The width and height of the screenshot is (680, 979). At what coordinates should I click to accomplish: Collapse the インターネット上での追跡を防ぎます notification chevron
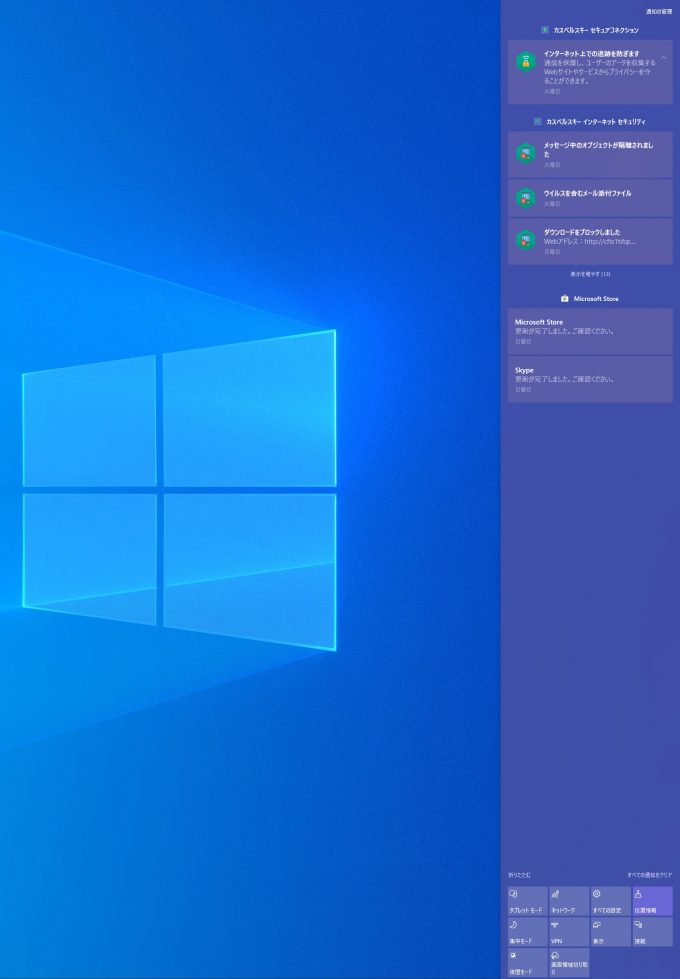coord(663,57)
